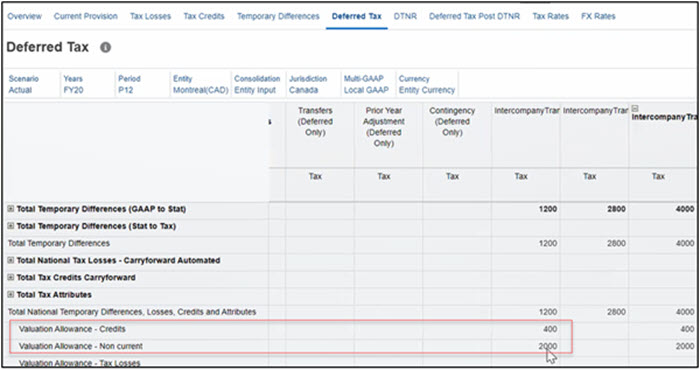This screenshot has height=370, width=700.
Task: Expand Total National Tax Losses - Carryforward Automated
Action: tap(11, 260)
